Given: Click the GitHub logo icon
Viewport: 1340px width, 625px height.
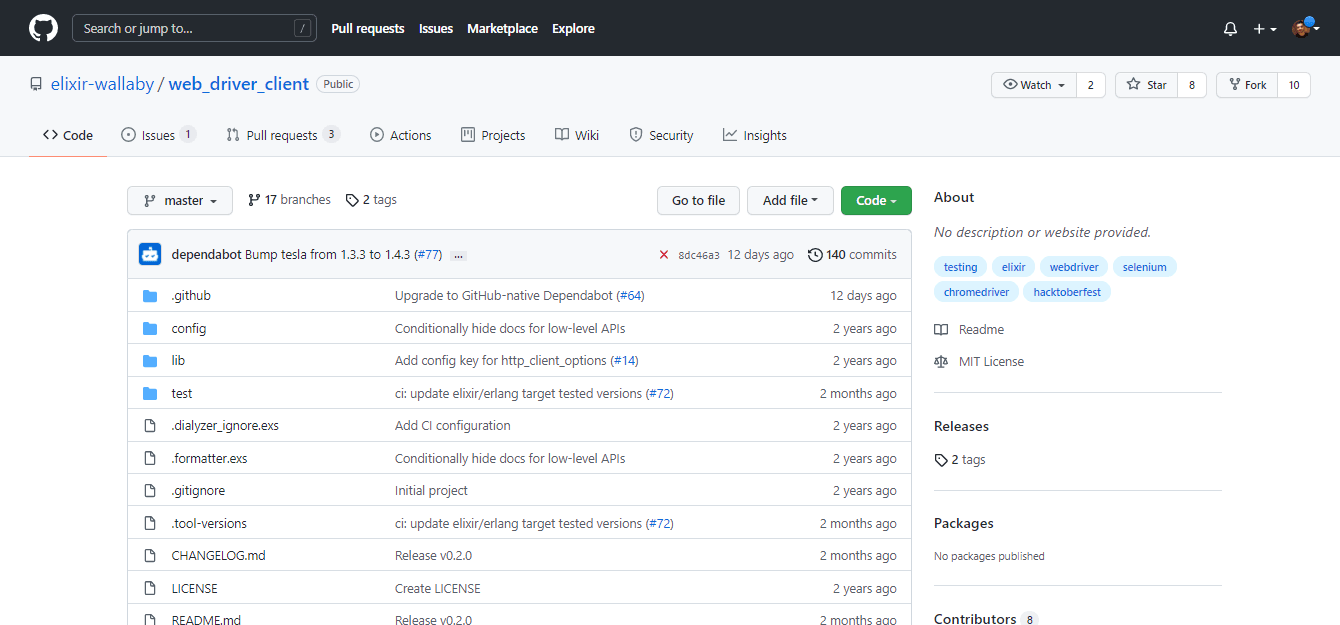Looking at the screenshot, I should tap(43, 28).
